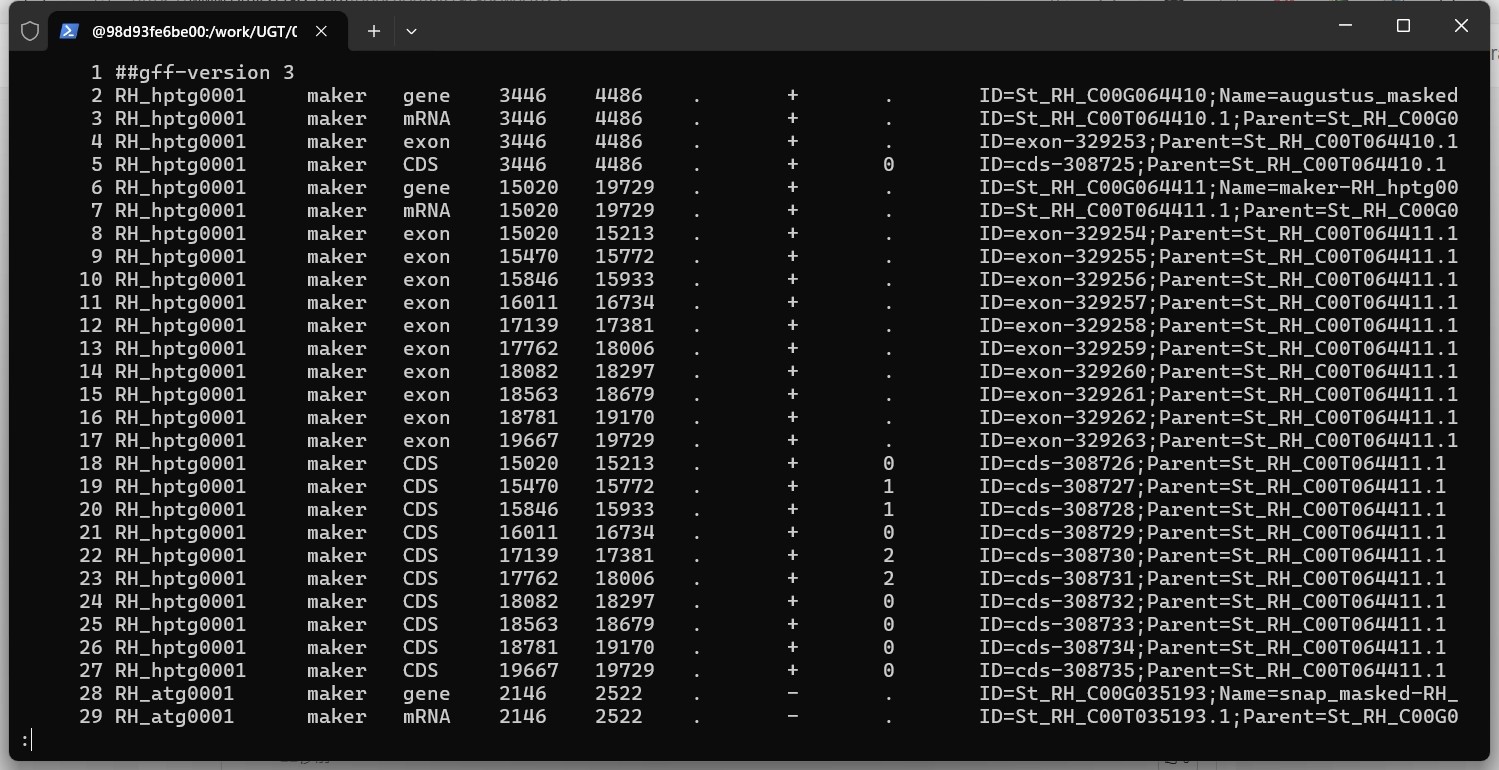Viewport: 1499px width, 770px height.
Task: Click ID=cds-308735 text
Action: [1057, 670]
